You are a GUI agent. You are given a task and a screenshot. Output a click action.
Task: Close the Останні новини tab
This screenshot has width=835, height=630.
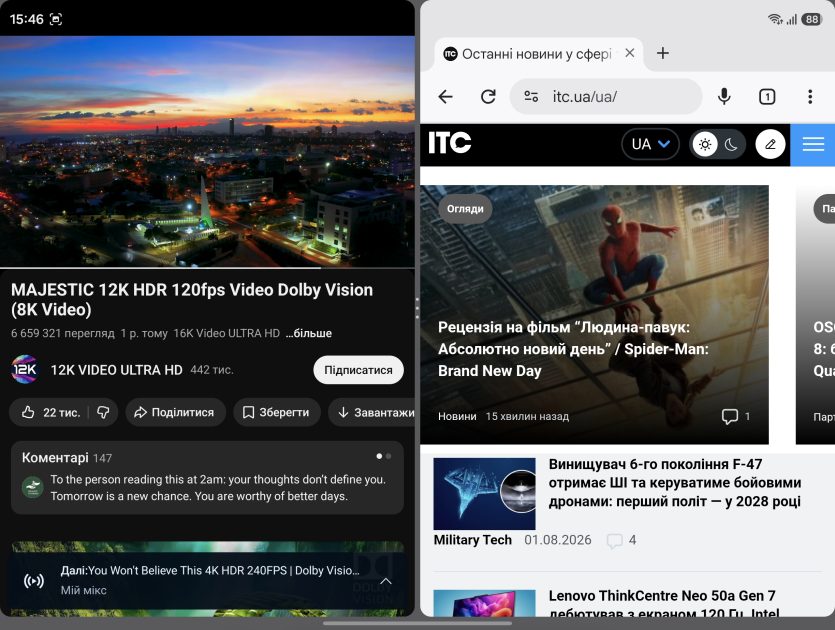pos(629,53)
